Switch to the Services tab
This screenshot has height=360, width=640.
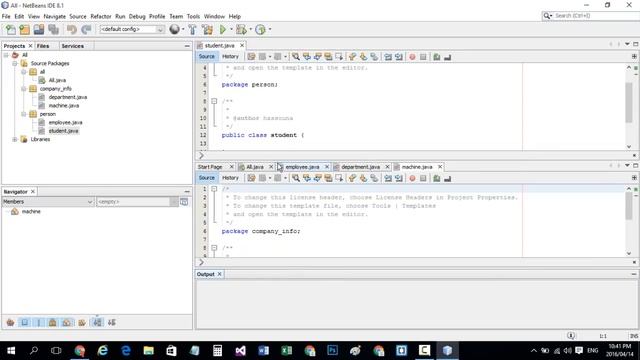tap(73, 46)
